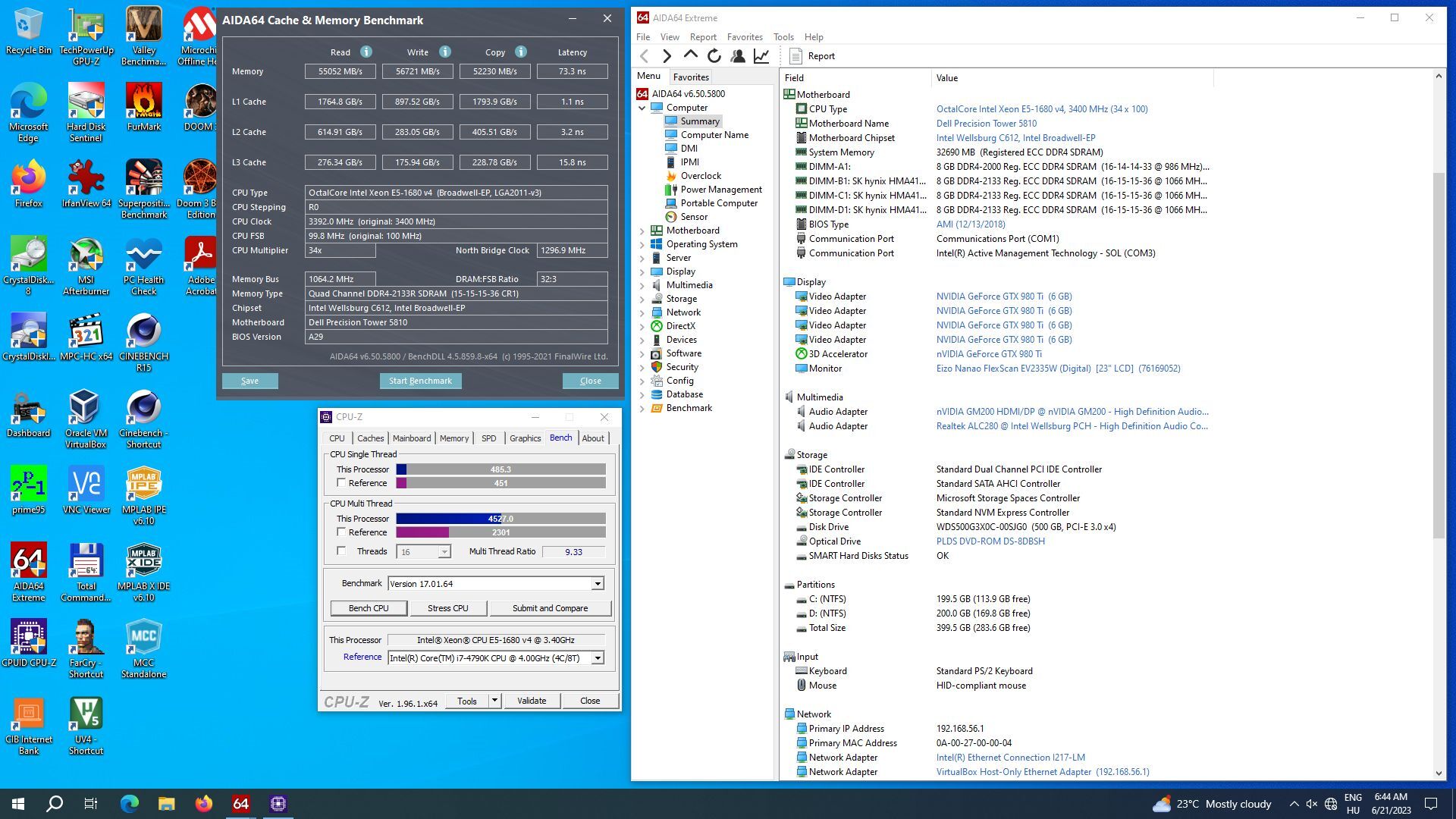Image resolution: width=1456 pixels, height=819 pixels.
Task: Open OctalCore Intel Xeon E5-1680 v4 link
Action: (x=1042, y=109)
